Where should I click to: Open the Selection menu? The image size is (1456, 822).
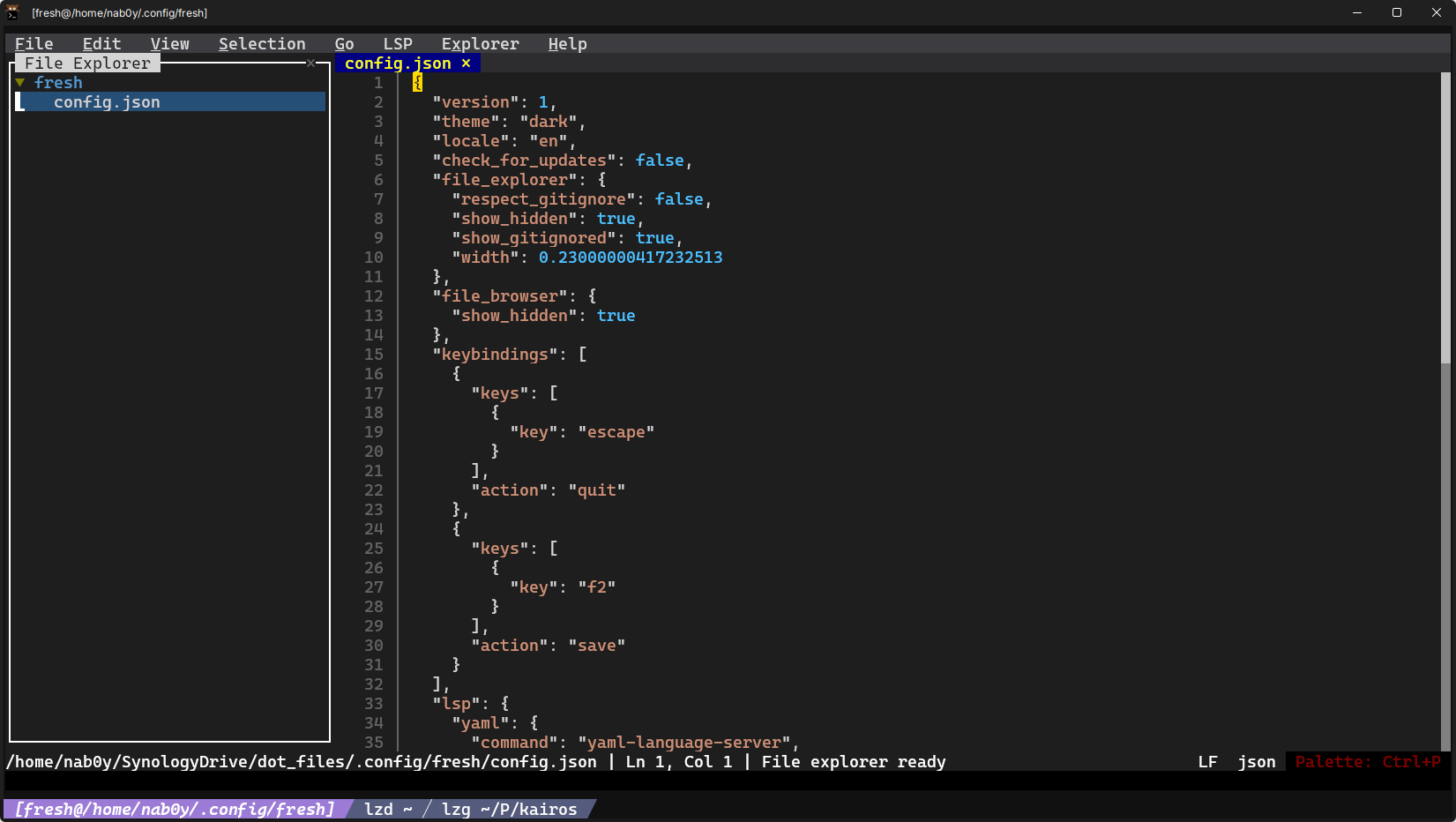click(x=262, y=44)
